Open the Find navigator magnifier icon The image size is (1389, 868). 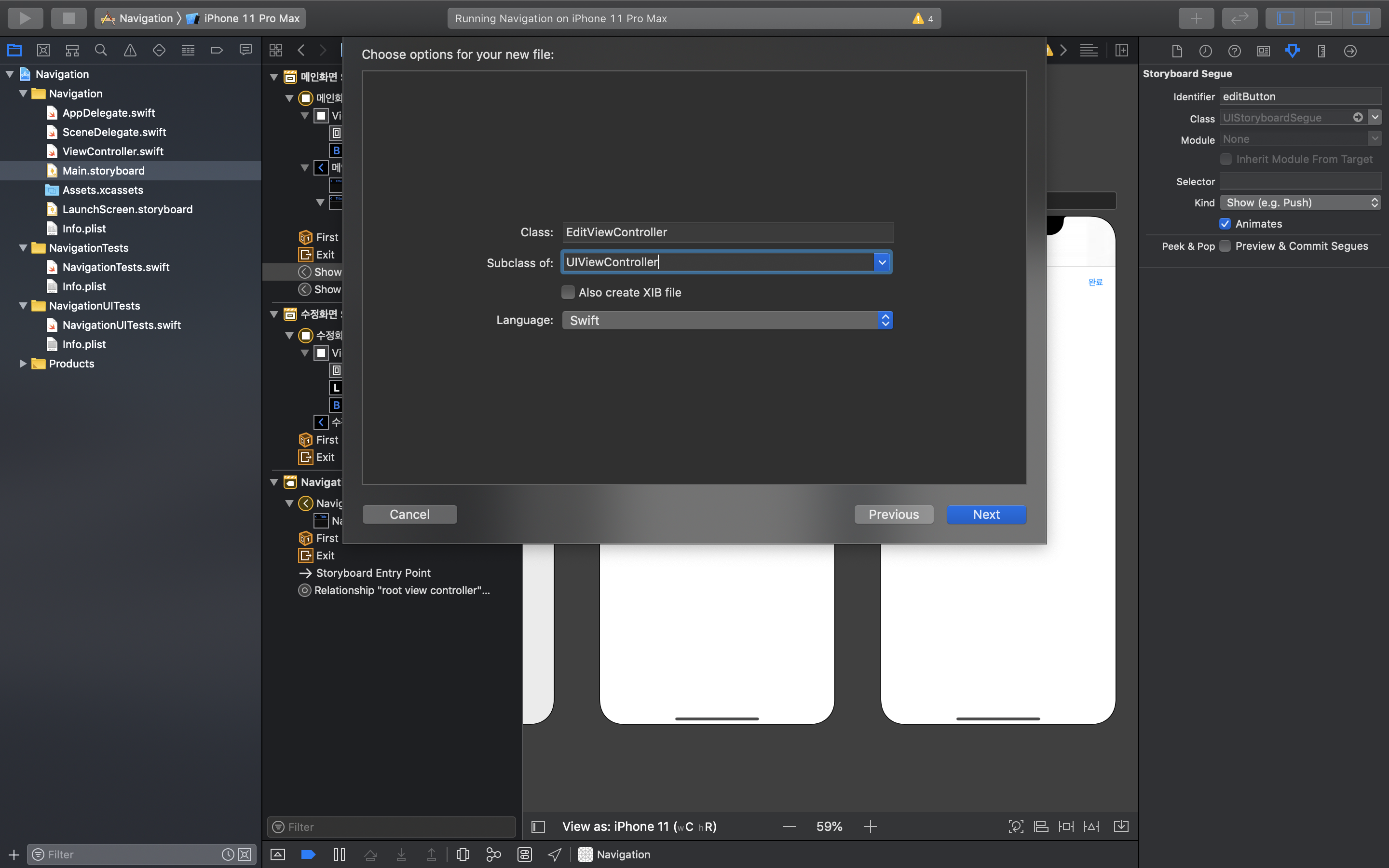101,51
